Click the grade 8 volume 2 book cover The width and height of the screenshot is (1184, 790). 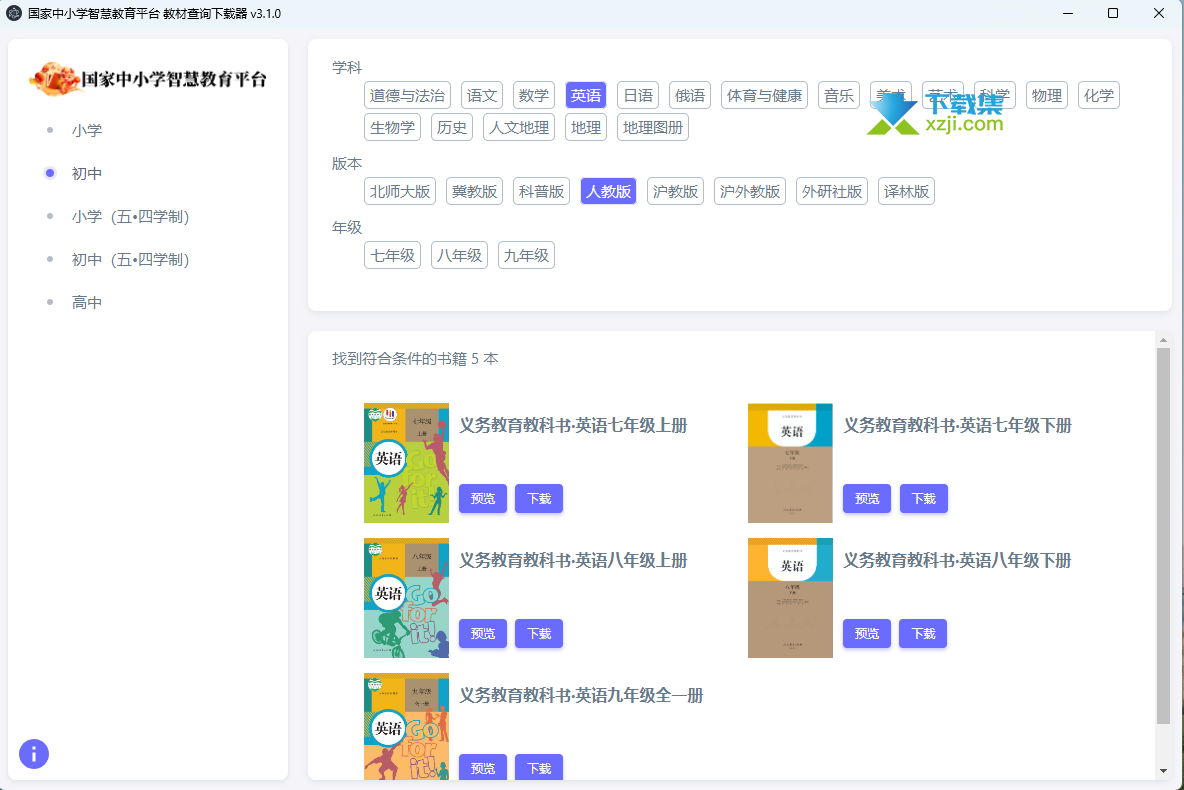tap(790, 598)
